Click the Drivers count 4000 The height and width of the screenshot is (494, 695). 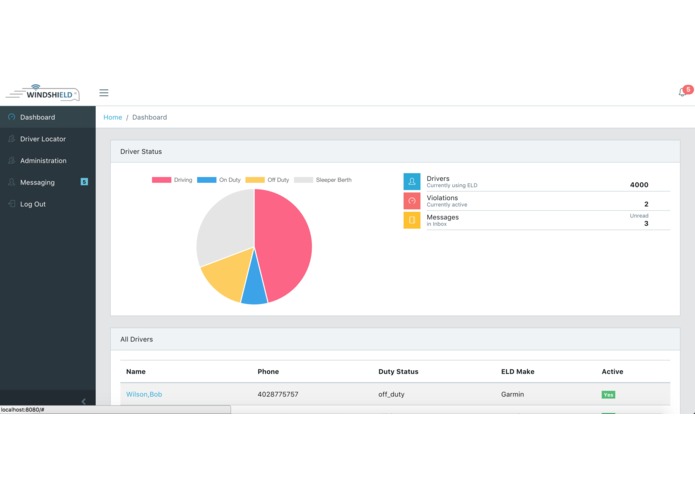coord(639,185)
